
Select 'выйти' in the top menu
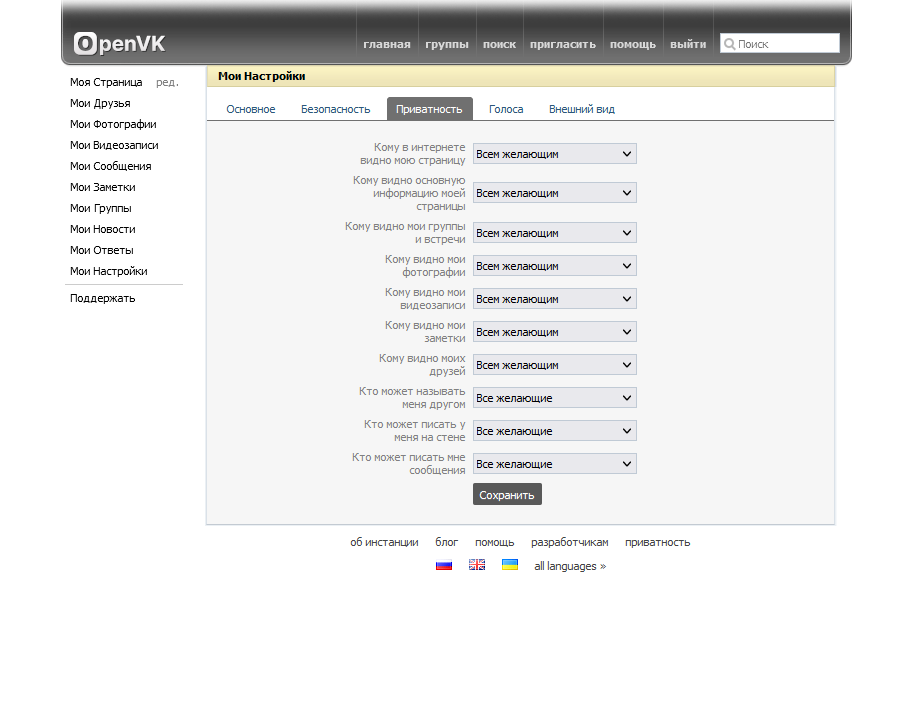(687, 44)
